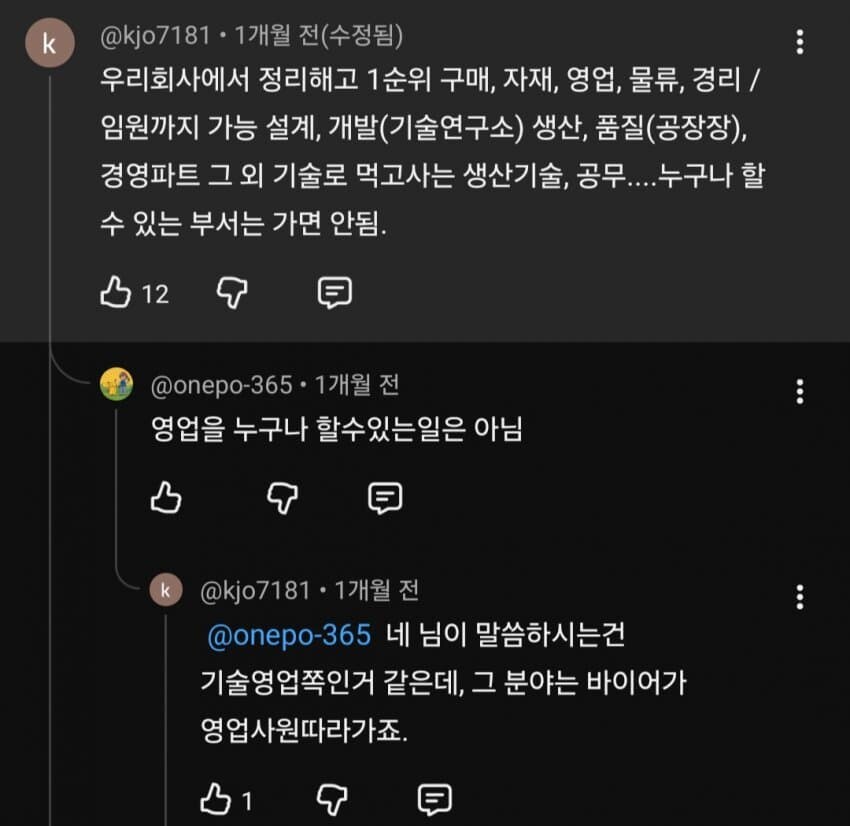850x826 pixels.
Task: Dislike @onepo-365's reply
Action: click(x=283, y=498)
